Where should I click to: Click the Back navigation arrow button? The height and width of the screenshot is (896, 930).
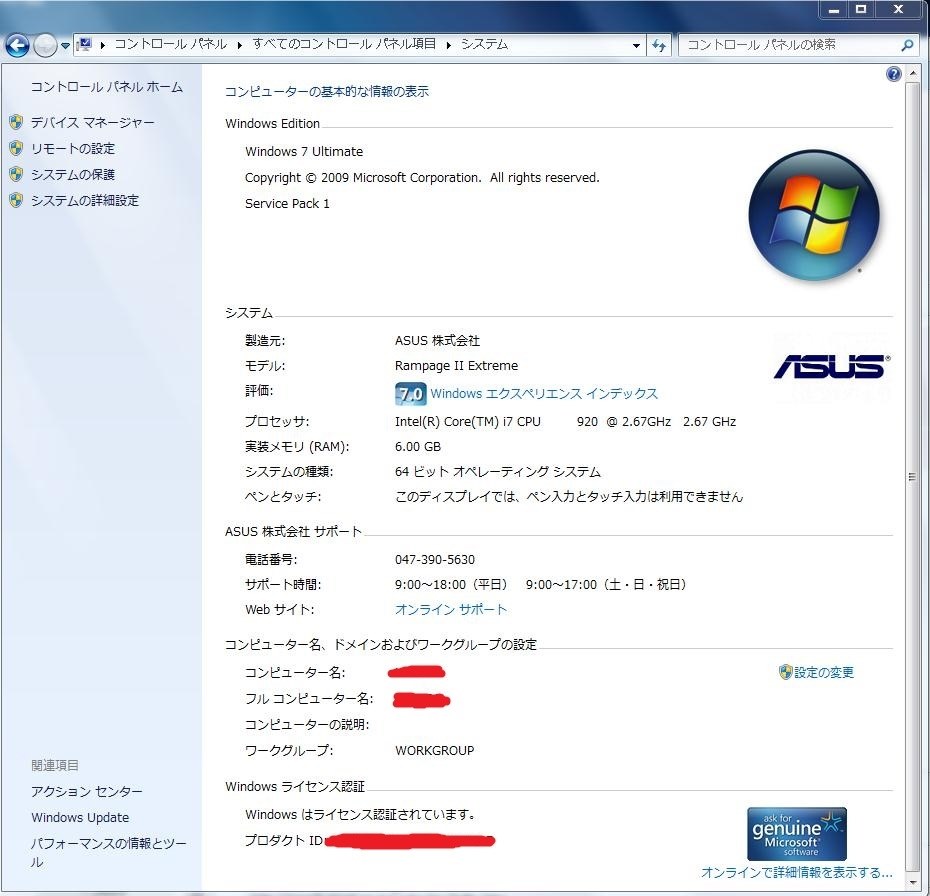pyautogui.click(x=17, y=45)
